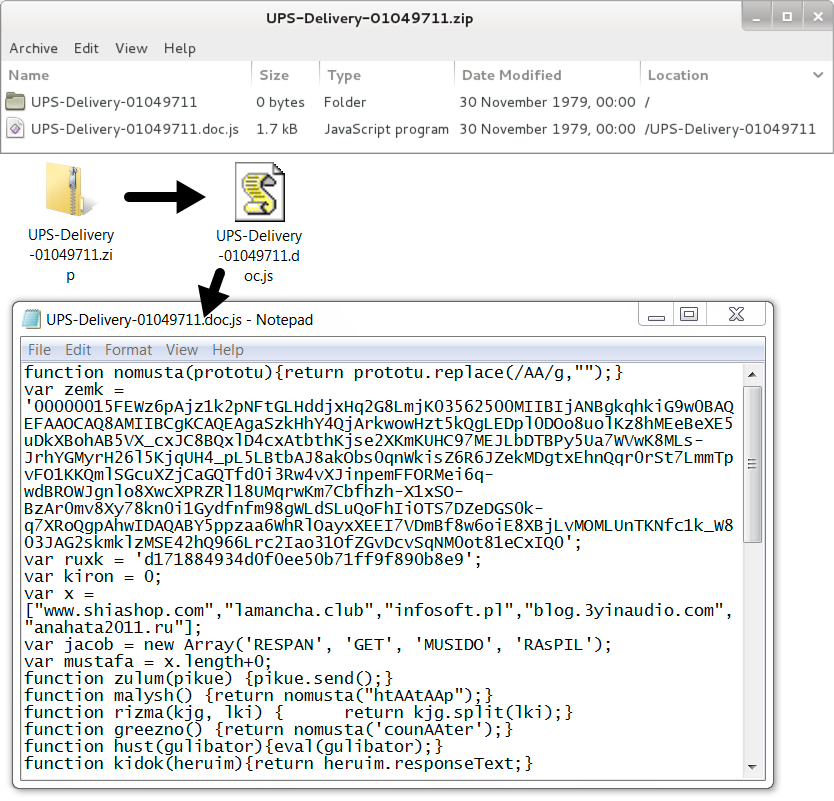Viewport: 834px width, 801px height.
Task: Click the Folder type cell
Action: 345,102
